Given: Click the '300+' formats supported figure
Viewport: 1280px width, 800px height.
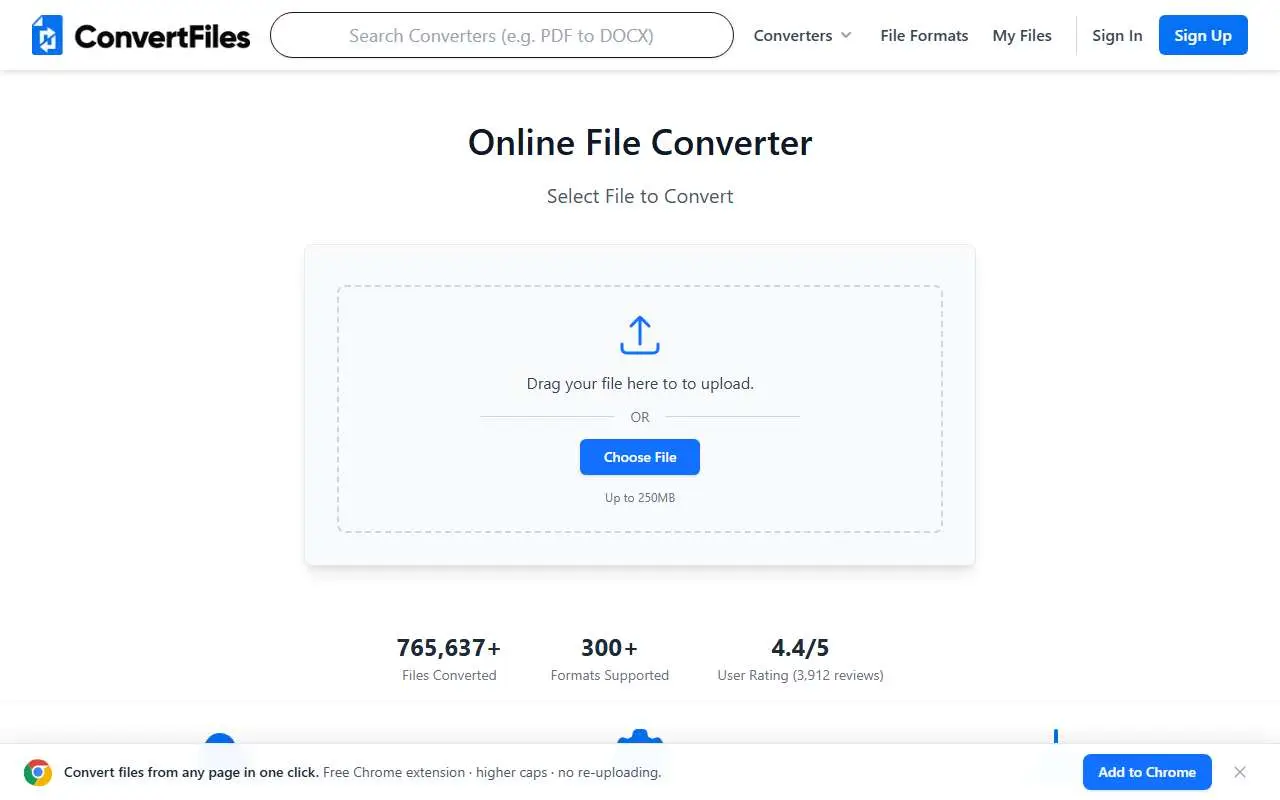Looking at the screenshot, I should coord(609,648).
